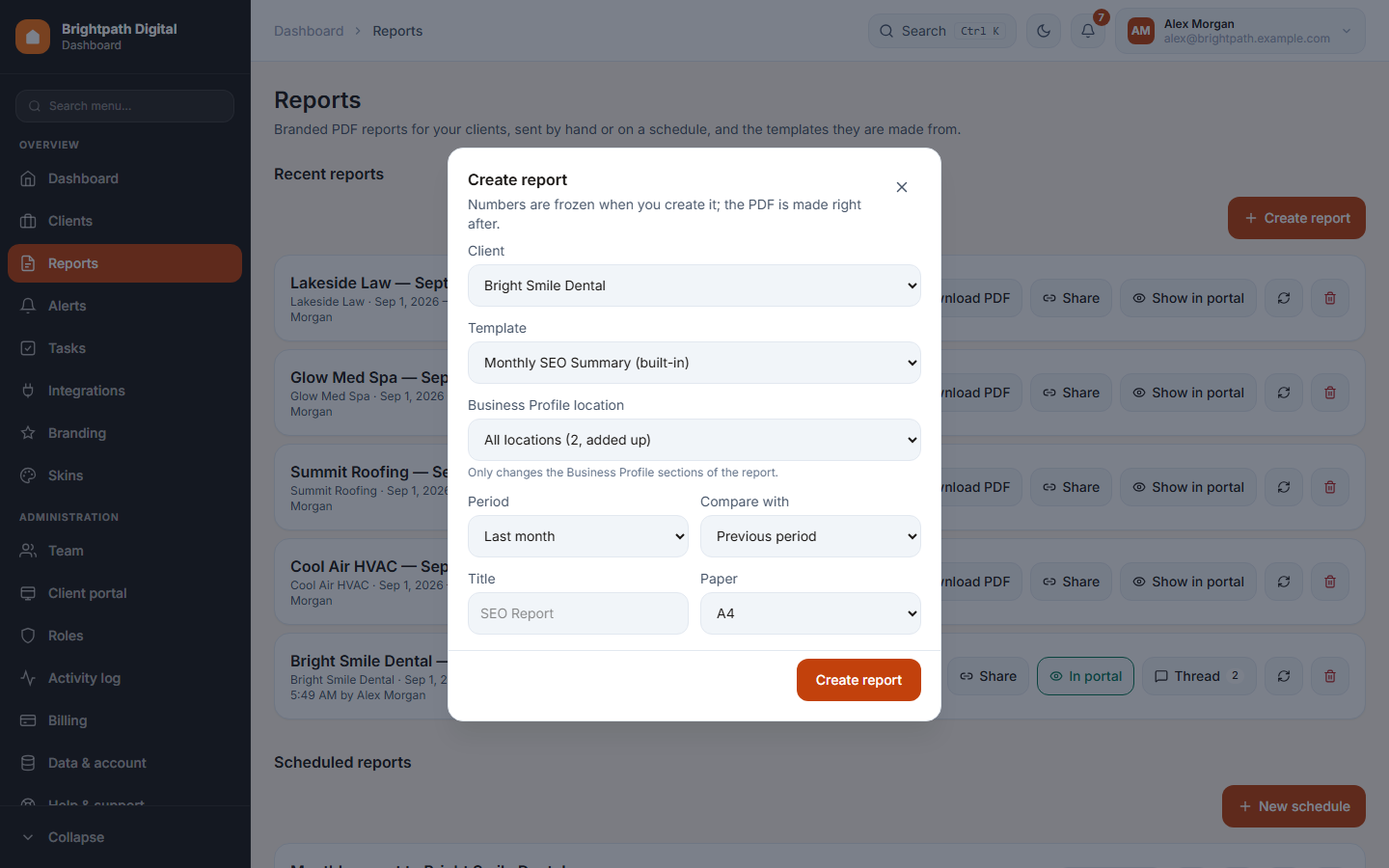Click the Search box in the top bar
This screenshot has height=868, width=1389.
point(942,31)
